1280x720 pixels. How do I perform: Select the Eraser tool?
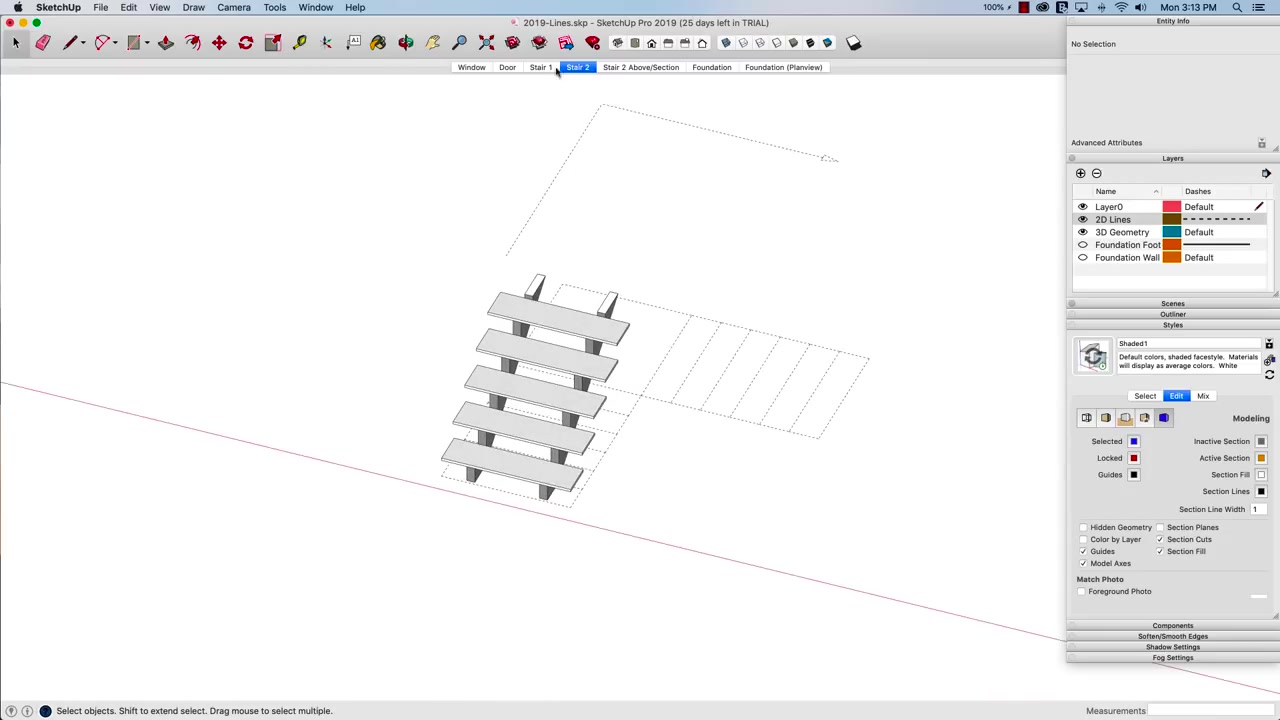point(42,42)
